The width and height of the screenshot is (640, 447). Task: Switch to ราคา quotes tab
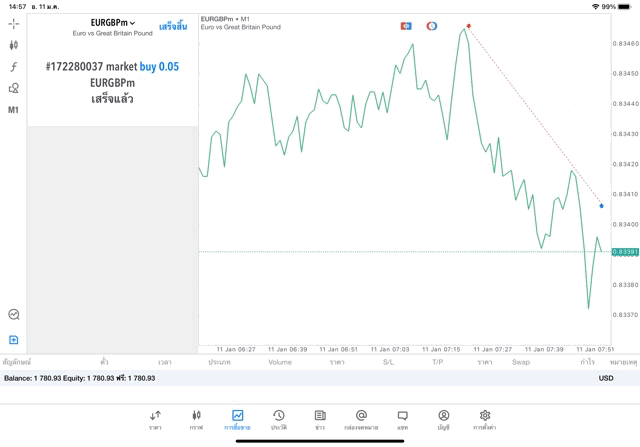pos(155,419)
